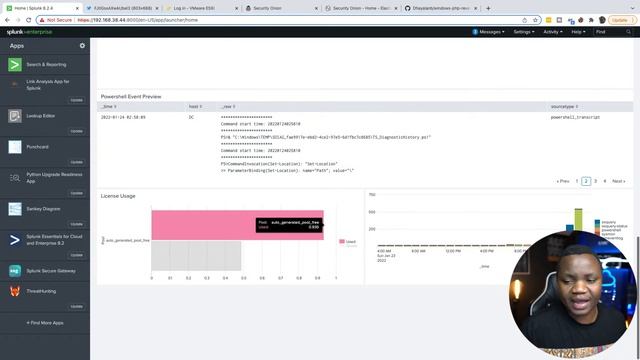This screenshot has width=640, height=360.
Task: Select the pink license usage bar
Action: (238, 225)
